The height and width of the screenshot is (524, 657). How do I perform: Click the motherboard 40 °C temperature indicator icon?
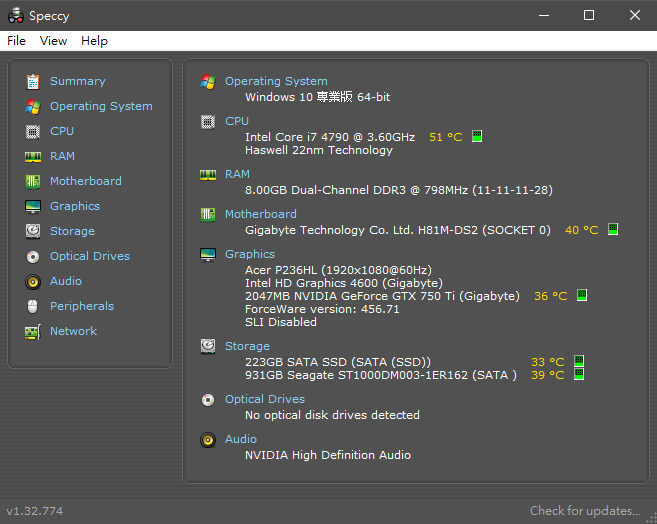[613, 229]
